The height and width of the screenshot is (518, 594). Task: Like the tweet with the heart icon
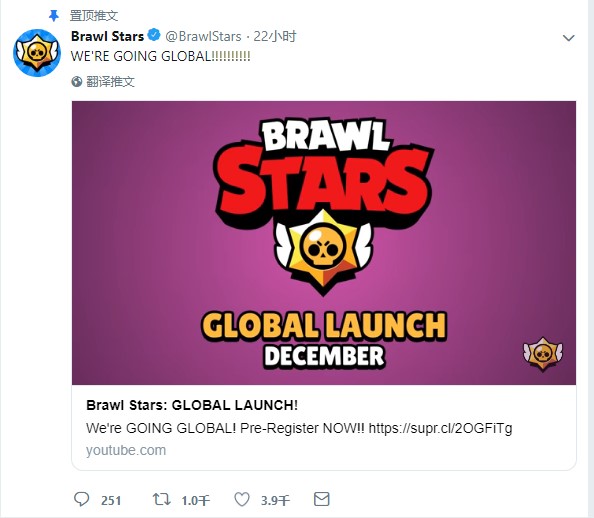pos(242,499)
